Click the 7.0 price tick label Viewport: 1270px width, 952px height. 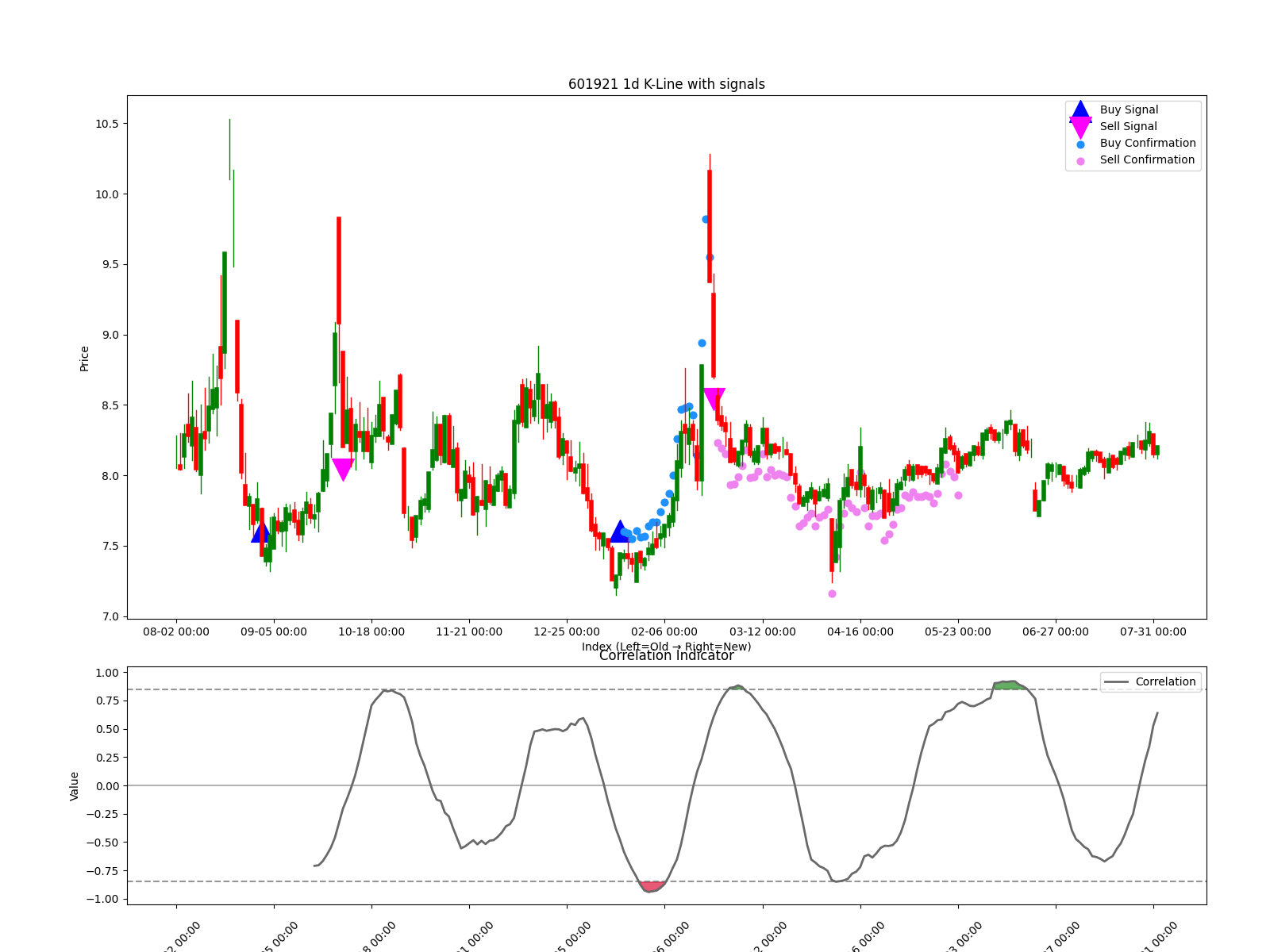110,617
